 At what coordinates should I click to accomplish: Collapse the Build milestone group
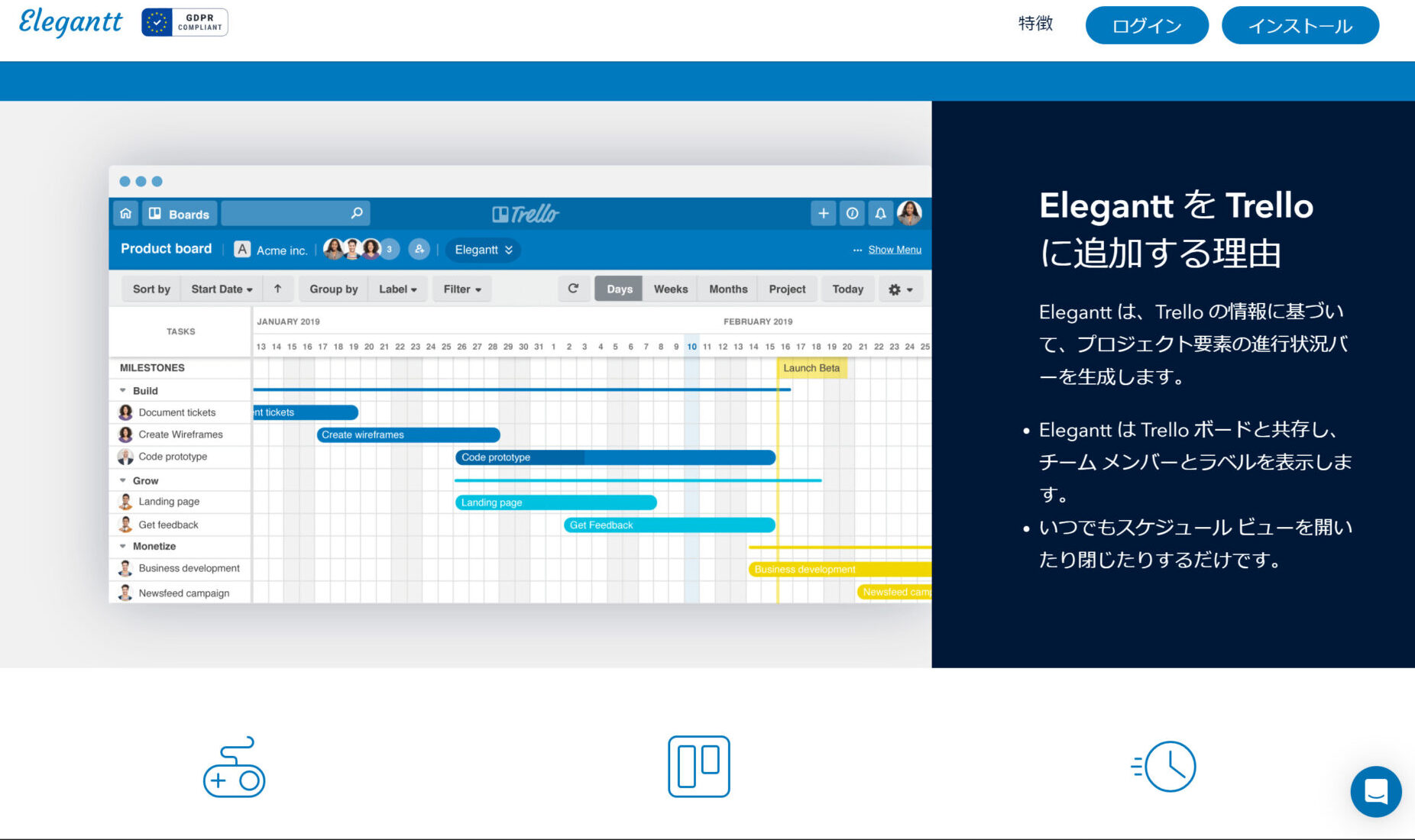(124, 390)
